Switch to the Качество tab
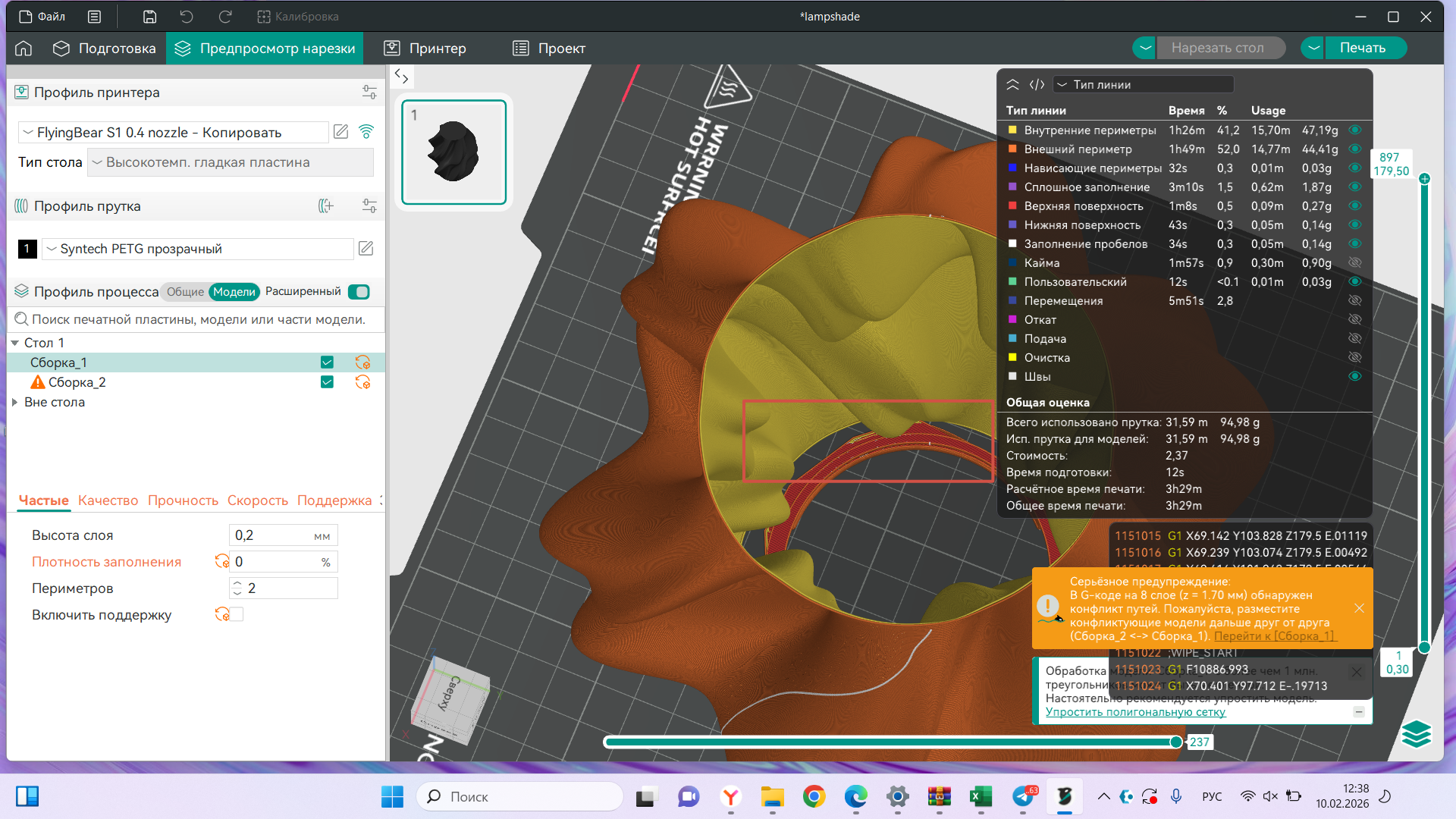This screenshot has height=819, width=1456. (x=108, y=500)
